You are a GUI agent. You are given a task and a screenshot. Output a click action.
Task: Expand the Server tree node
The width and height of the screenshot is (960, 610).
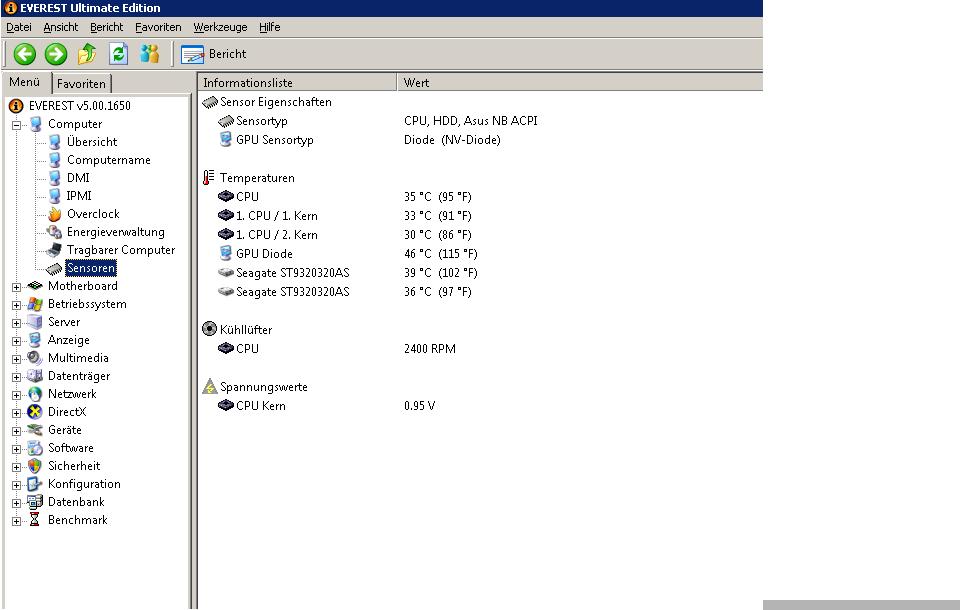click(x=17, y=323)
